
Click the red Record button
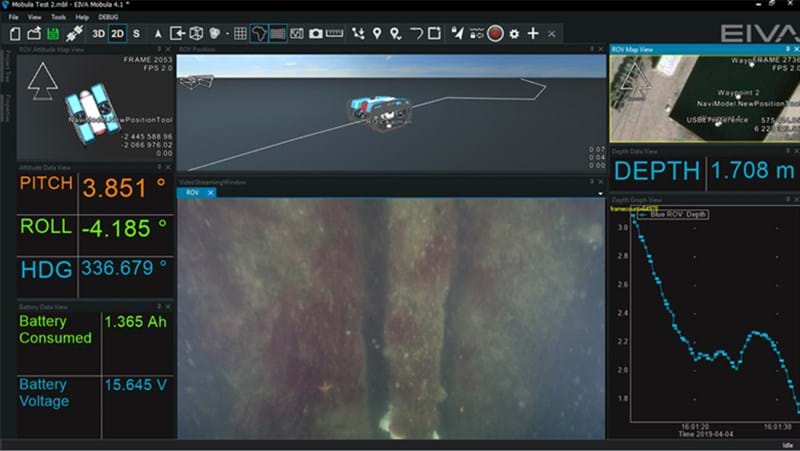click(x=495, y=33)
